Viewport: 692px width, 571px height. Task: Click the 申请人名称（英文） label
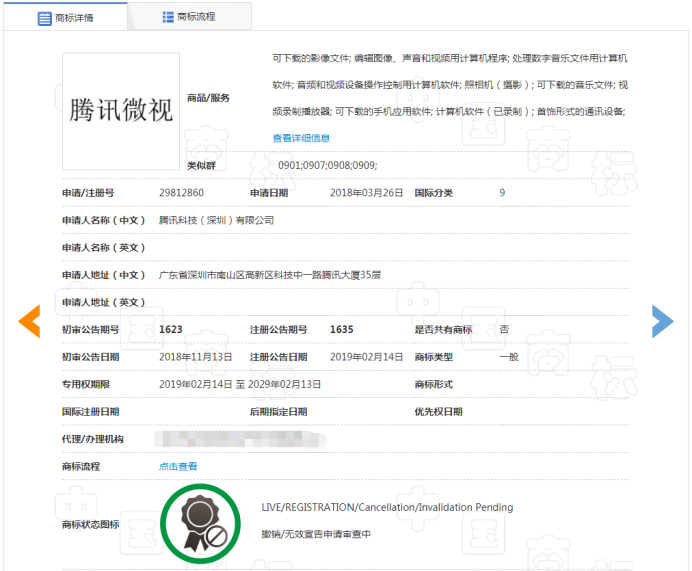[x=103, y=248]
